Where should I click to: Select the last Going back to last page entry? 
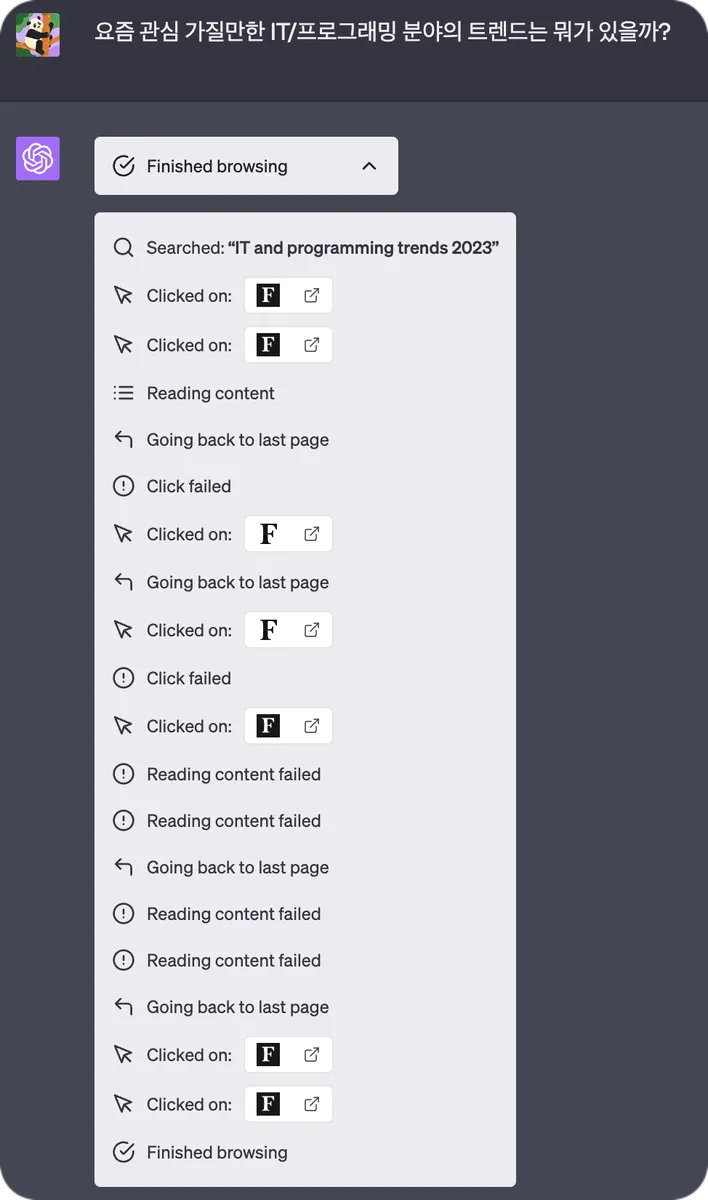point(237,1007)
